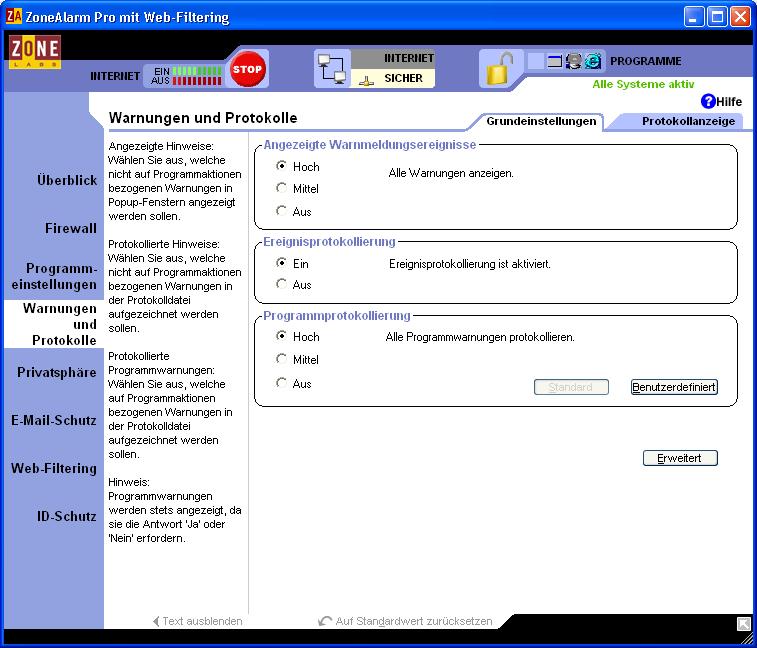
Task: Open the Privatsphäre section
Action: 56,372
